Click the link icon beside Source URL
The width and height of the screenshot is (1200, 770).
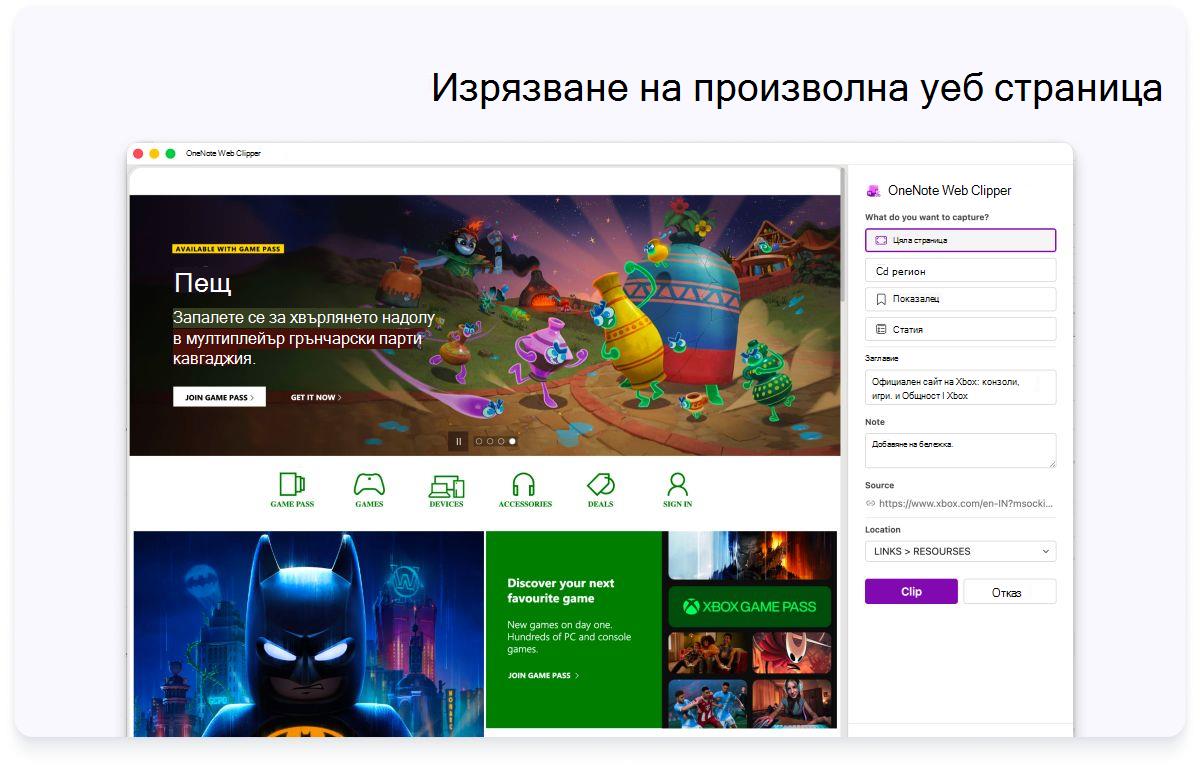click(x=870, y=504)
